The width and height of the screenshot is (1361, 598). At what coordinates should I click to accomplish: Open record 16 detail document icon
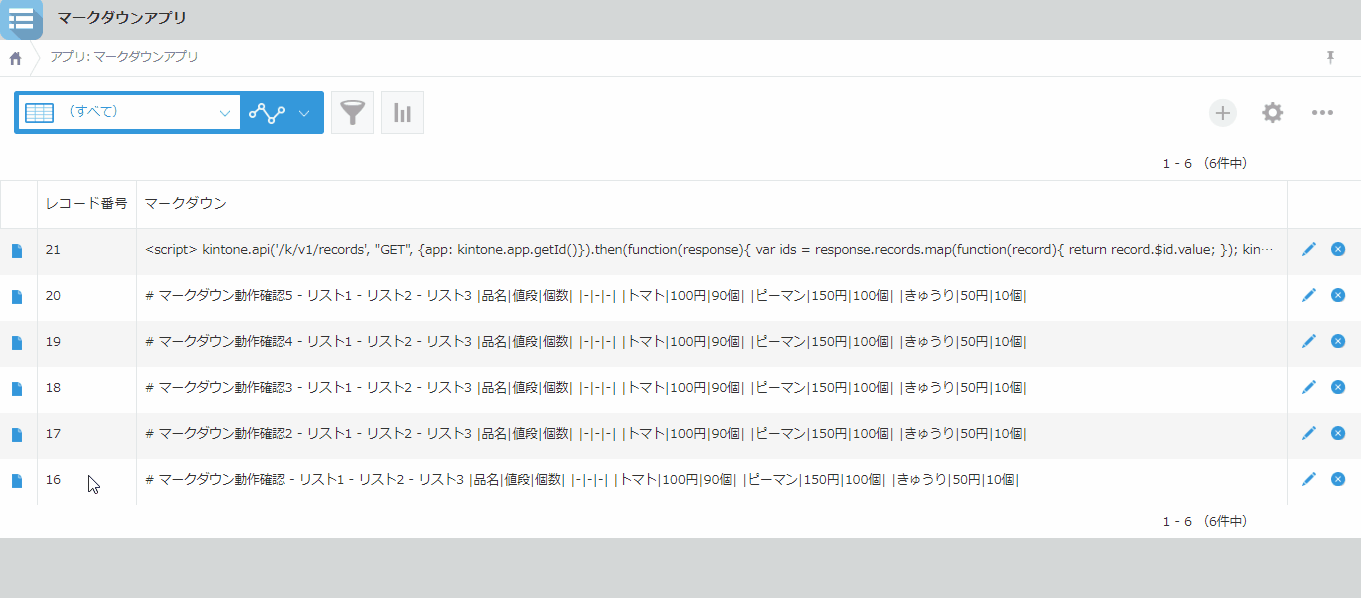(x=17, y=481)
